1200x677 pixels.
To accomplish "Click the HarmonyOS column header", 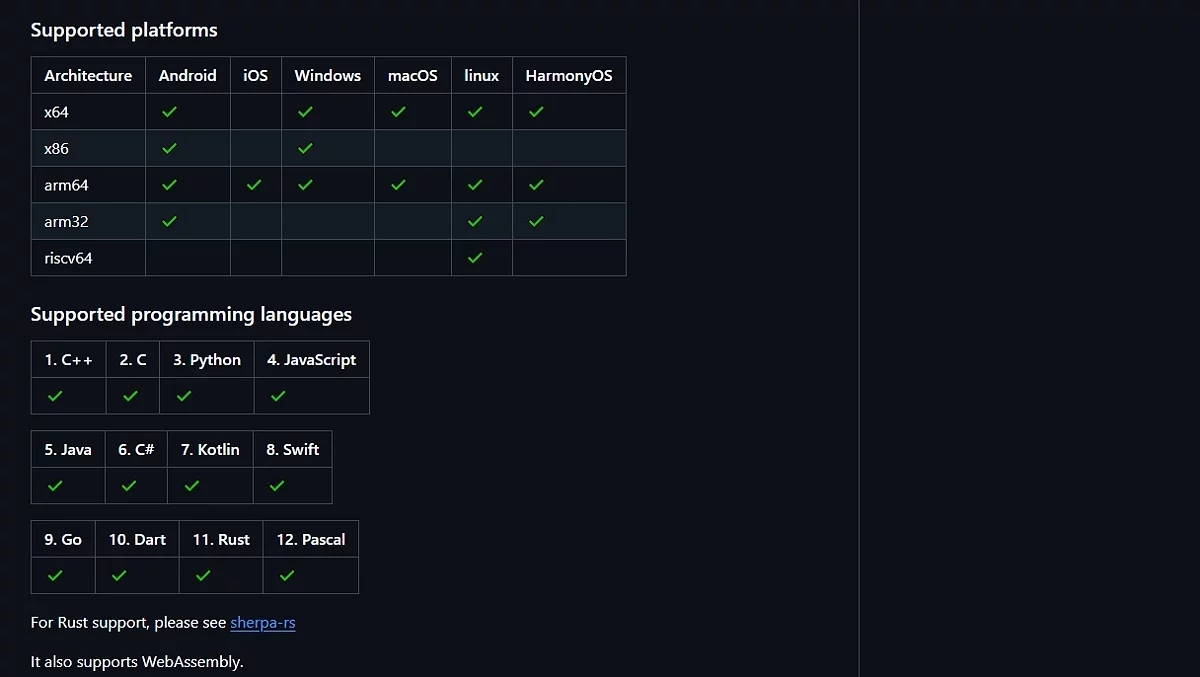I will pos(568,75).
